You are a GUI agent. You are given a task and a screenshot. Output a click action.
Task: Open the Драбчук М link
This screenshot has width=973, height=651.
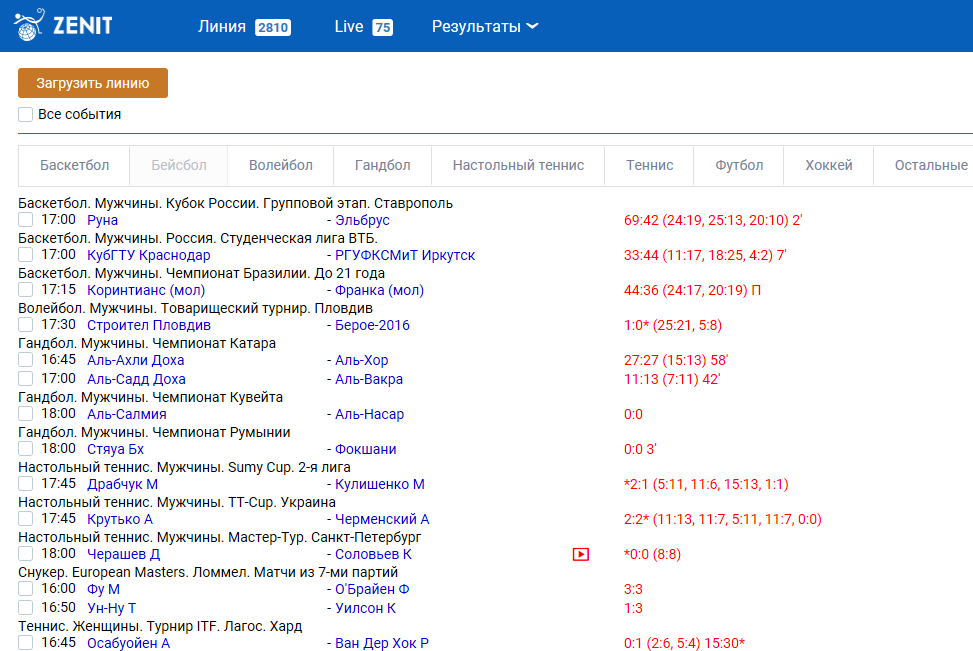[122, 485]
